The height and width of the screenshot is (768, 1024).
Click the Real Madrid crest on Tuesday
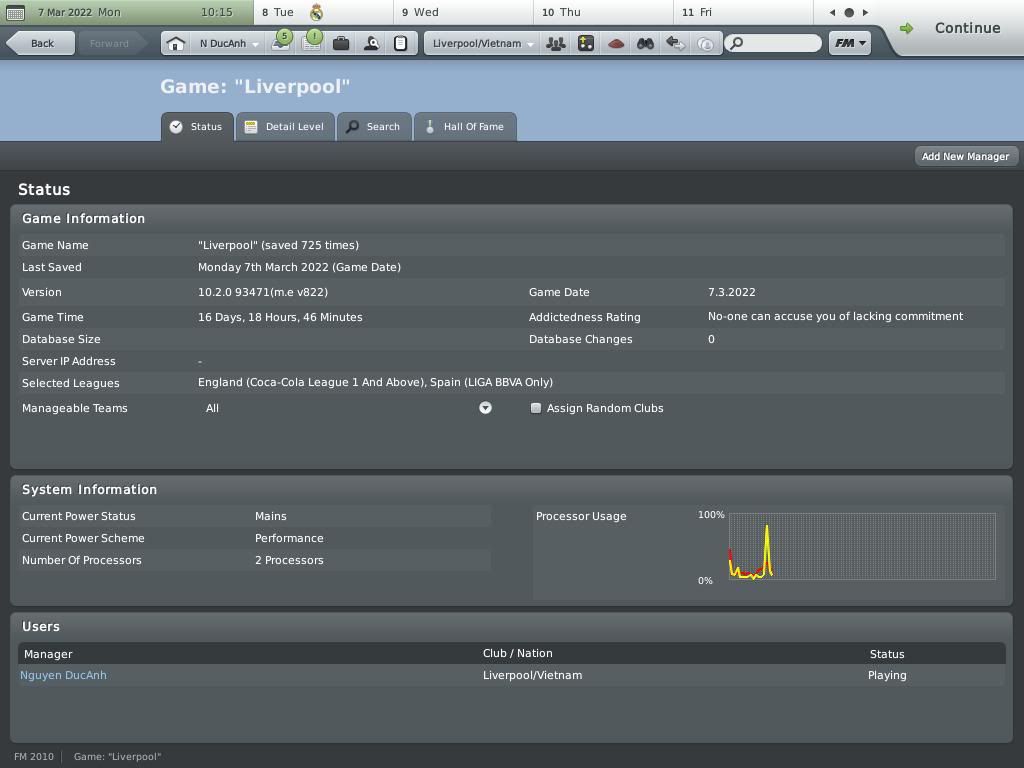pos(317,12)
